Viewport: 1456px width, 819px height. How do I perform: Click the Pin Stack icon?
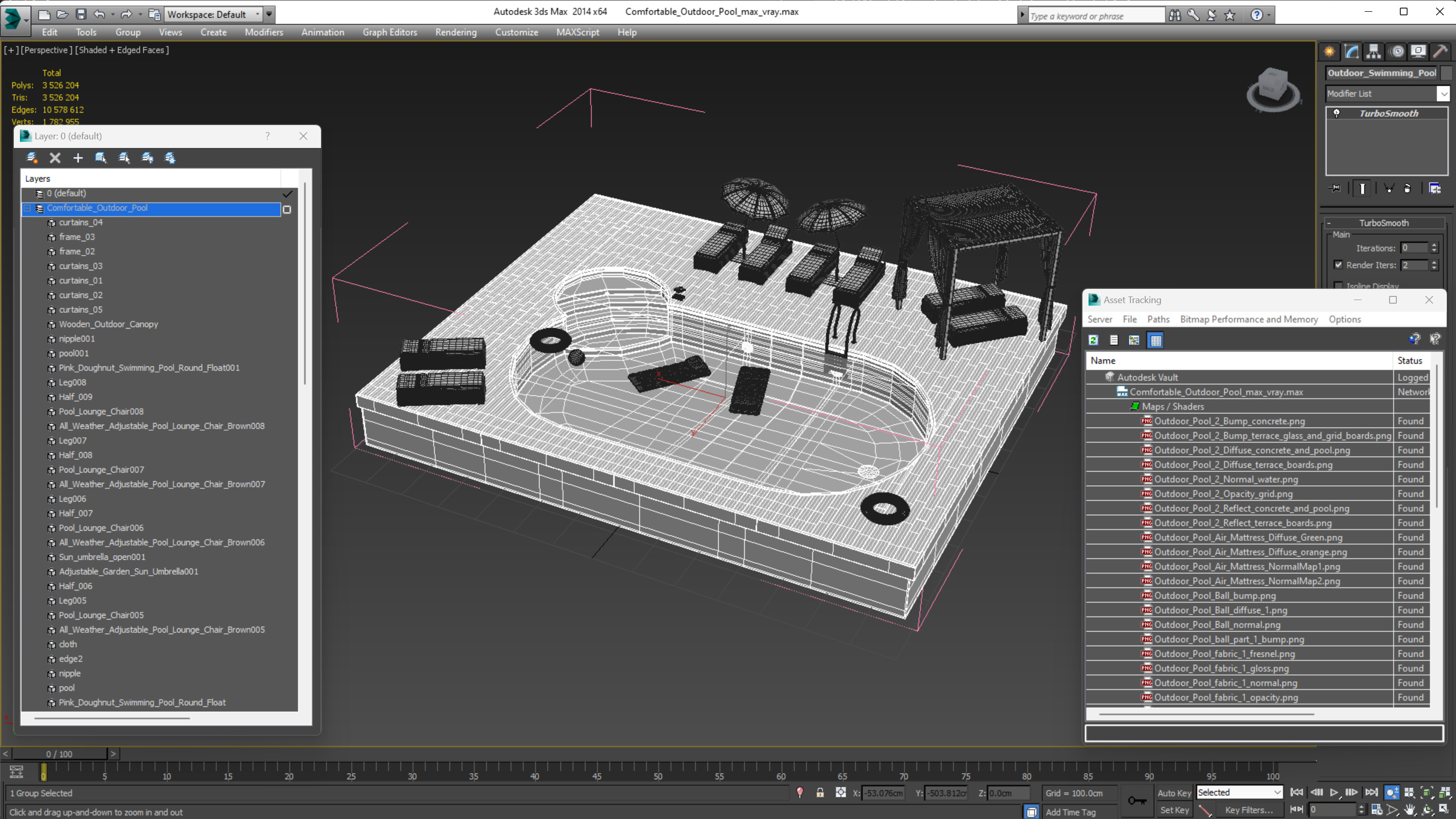[x=1336, y=188]
